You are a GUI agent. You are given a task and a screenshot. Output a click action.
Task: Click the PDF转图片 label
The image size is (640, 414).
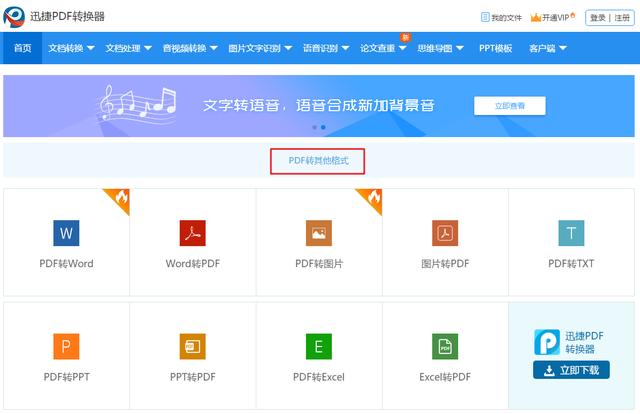[319, 264]
